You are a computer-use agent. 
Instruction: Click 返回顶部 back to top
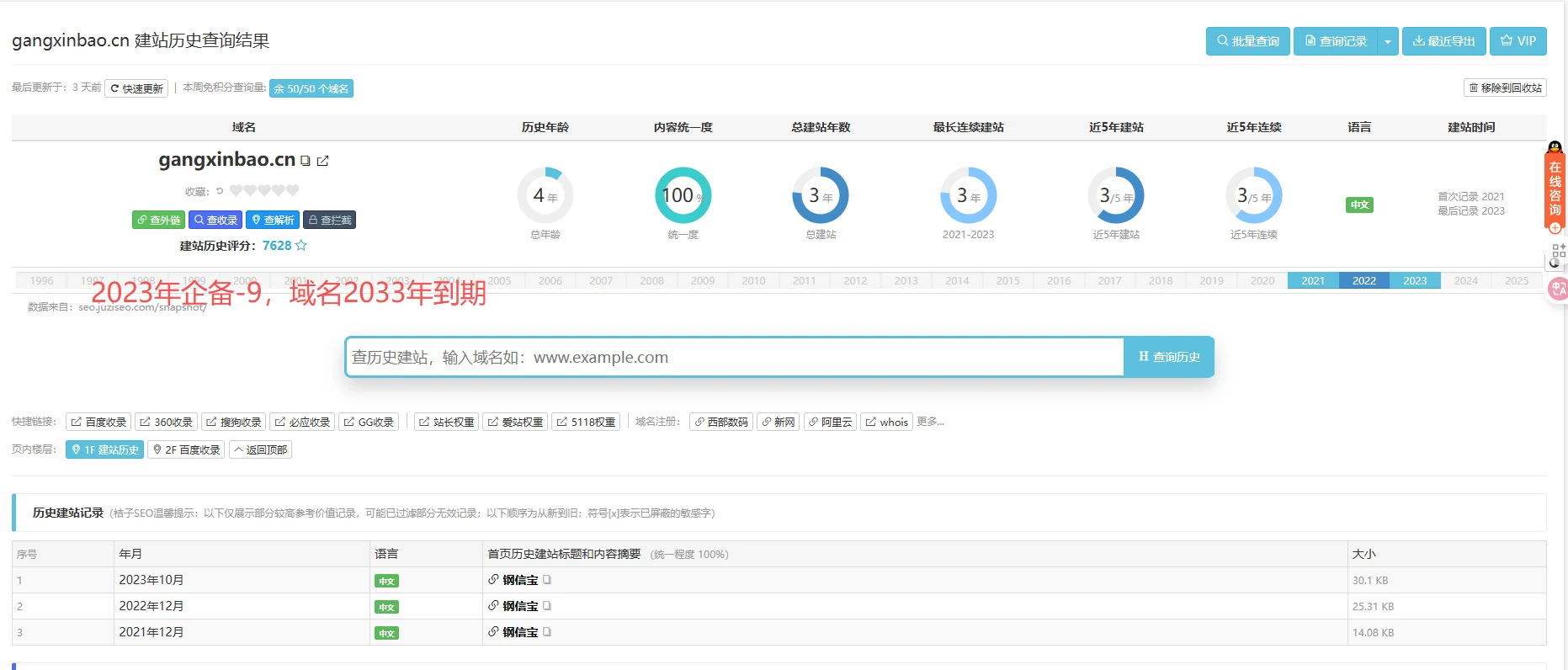tap(261, 449)
